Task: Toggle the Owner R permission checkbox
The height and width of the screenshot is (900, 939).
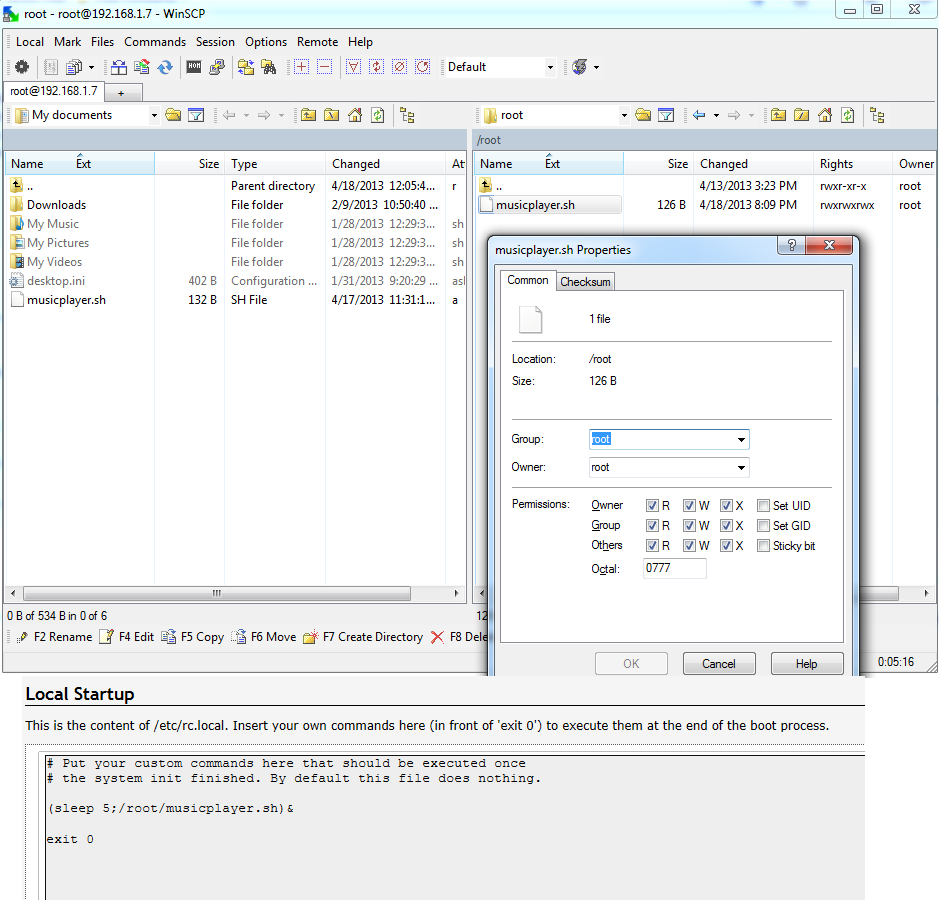Action: click(652, 506)
